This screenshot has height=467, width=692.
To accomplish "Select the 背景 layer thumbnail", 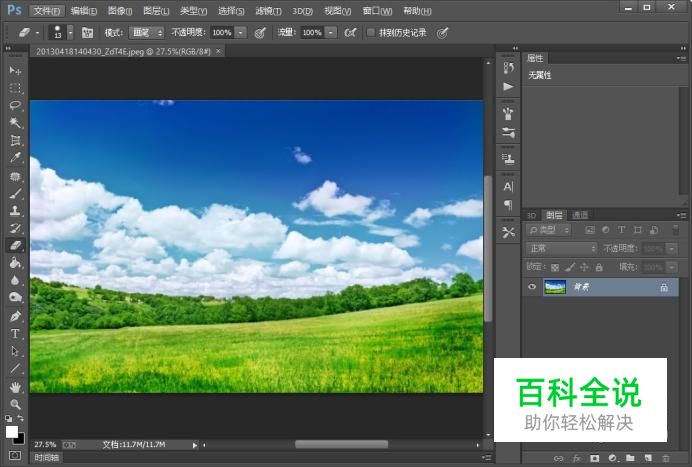I will [x=554, y=287].
